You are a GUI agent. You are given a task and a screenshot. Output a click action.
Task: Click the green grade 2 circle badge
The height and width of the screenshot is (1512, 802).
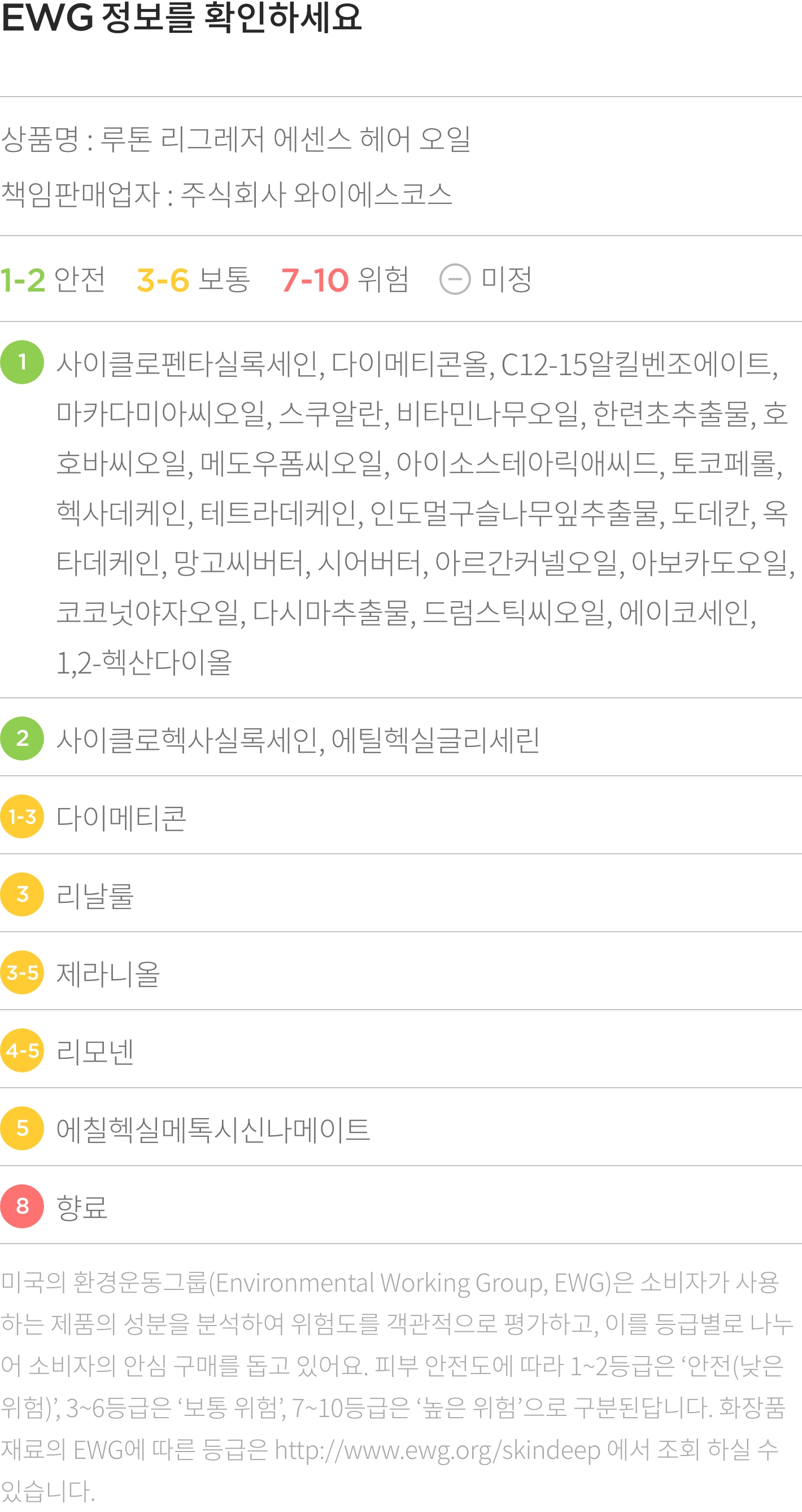pos(21,738)
